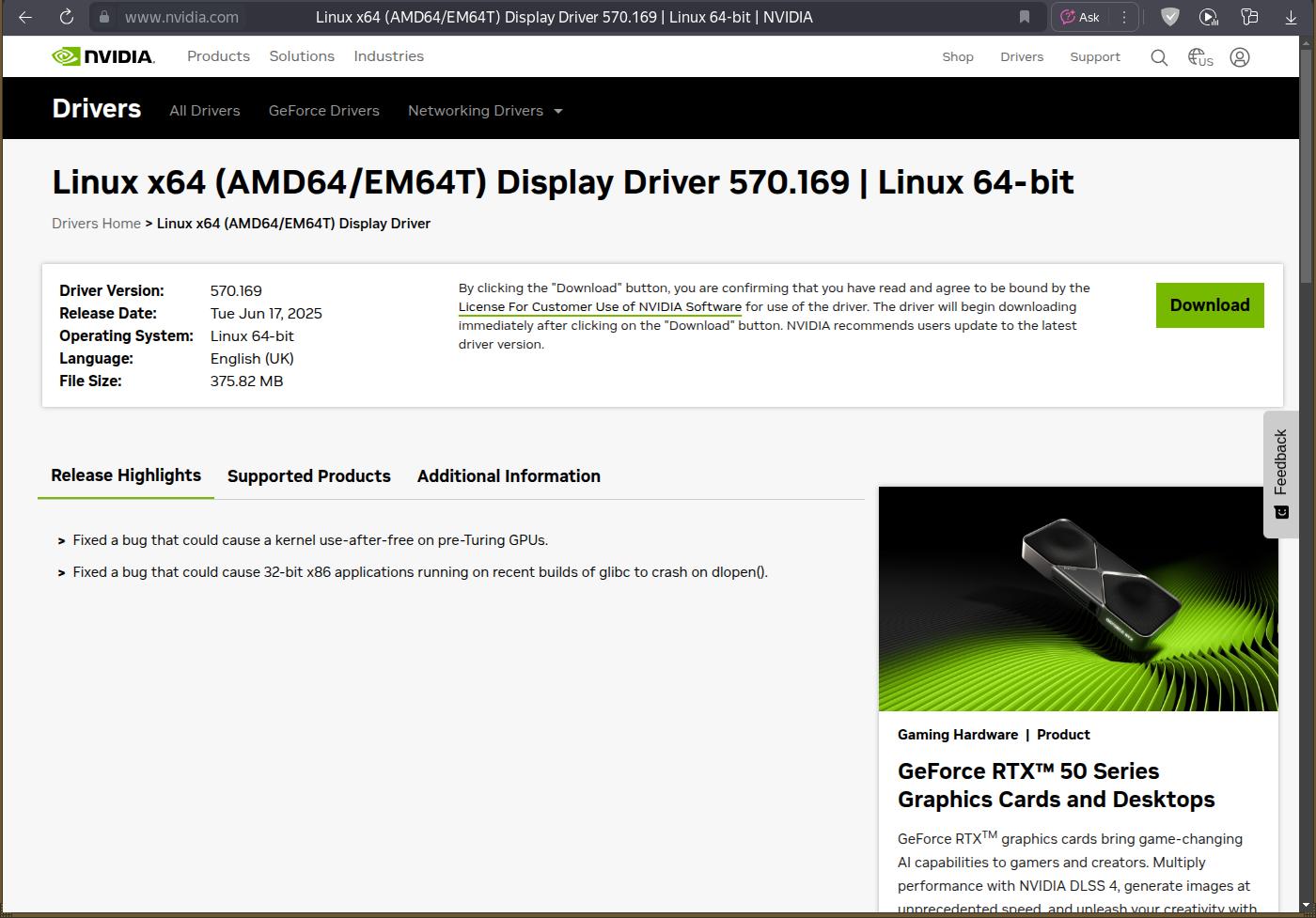Click the green Download button
The image size is (1316, 918).
click(x=1210, y=305)
